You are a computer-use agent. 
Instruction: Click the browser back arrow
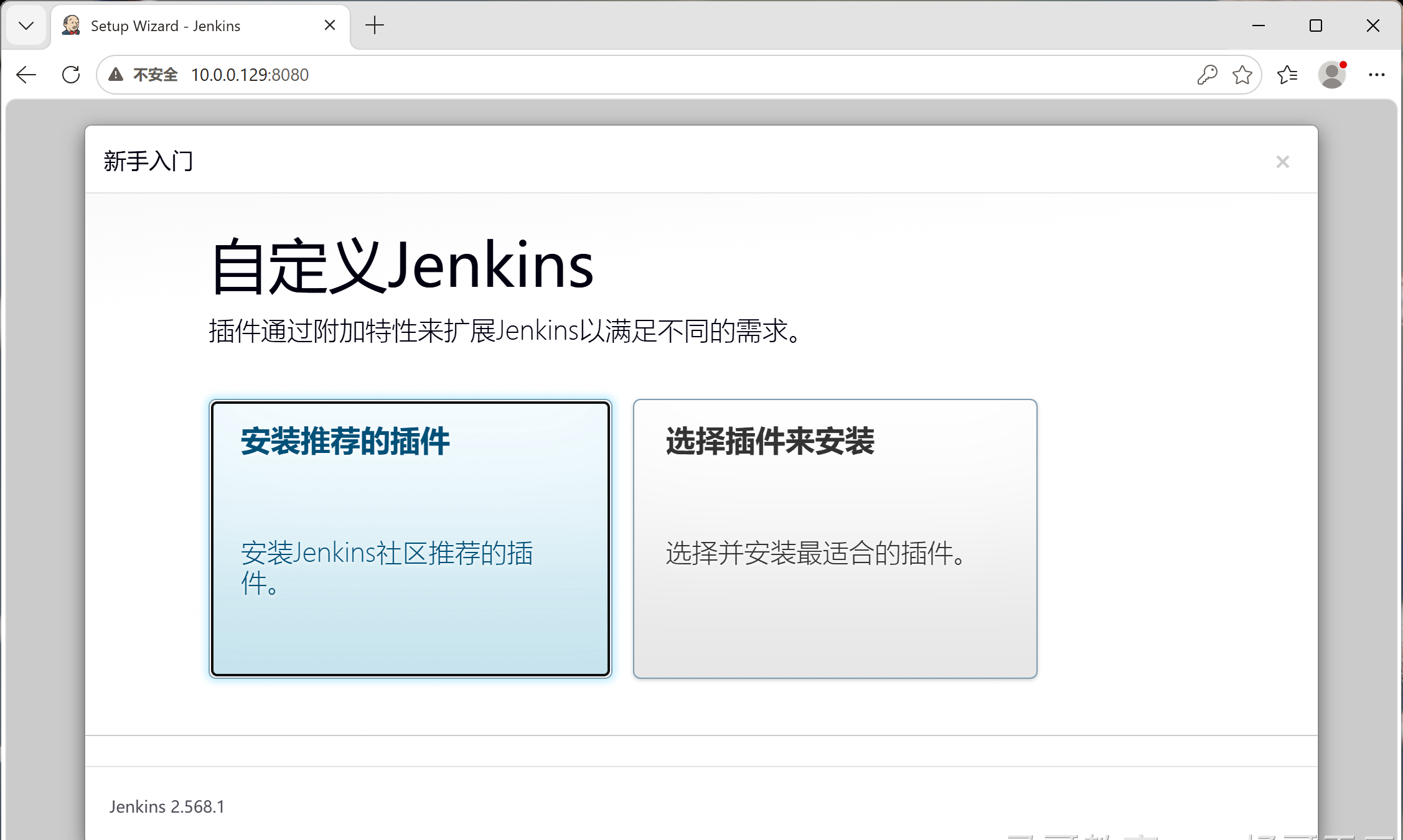pos(26,75)
